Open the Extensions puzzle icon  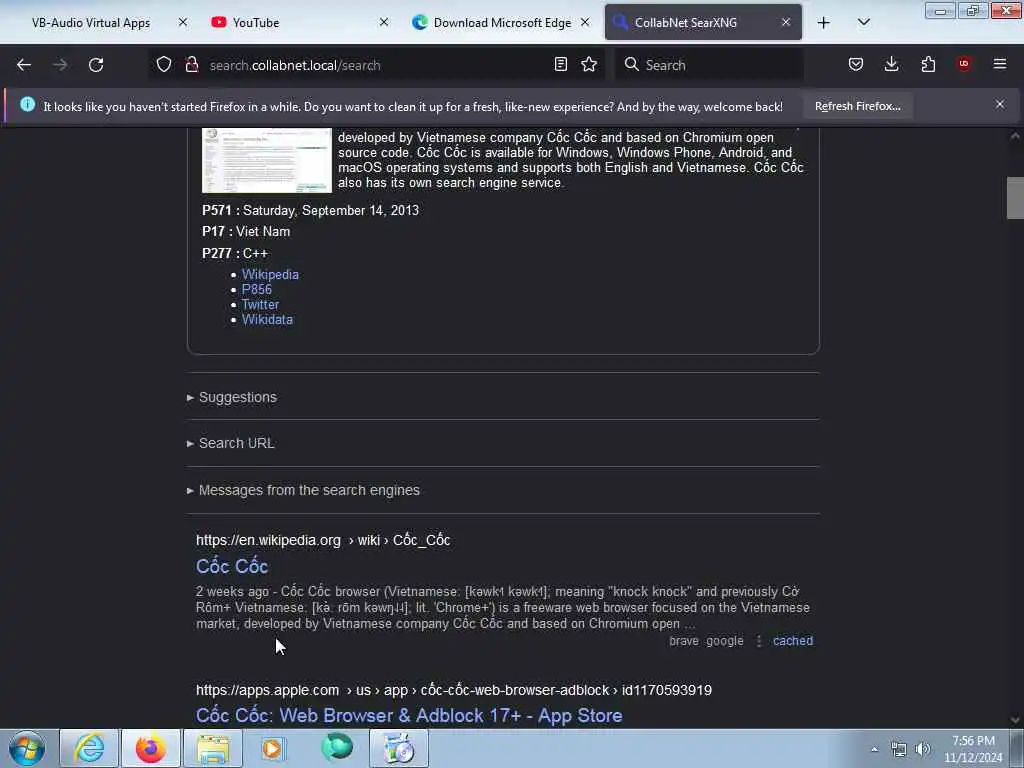(x=928, y=65)
